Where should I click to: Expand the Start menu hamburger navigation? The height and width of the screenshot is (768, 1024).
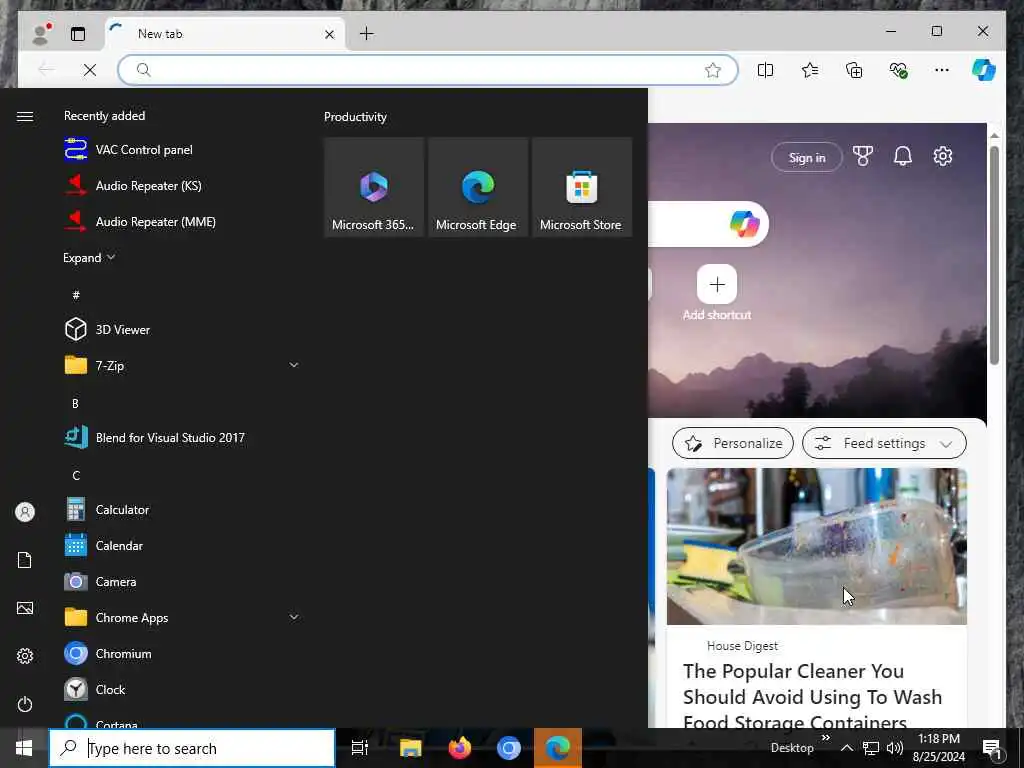(25, 116)
